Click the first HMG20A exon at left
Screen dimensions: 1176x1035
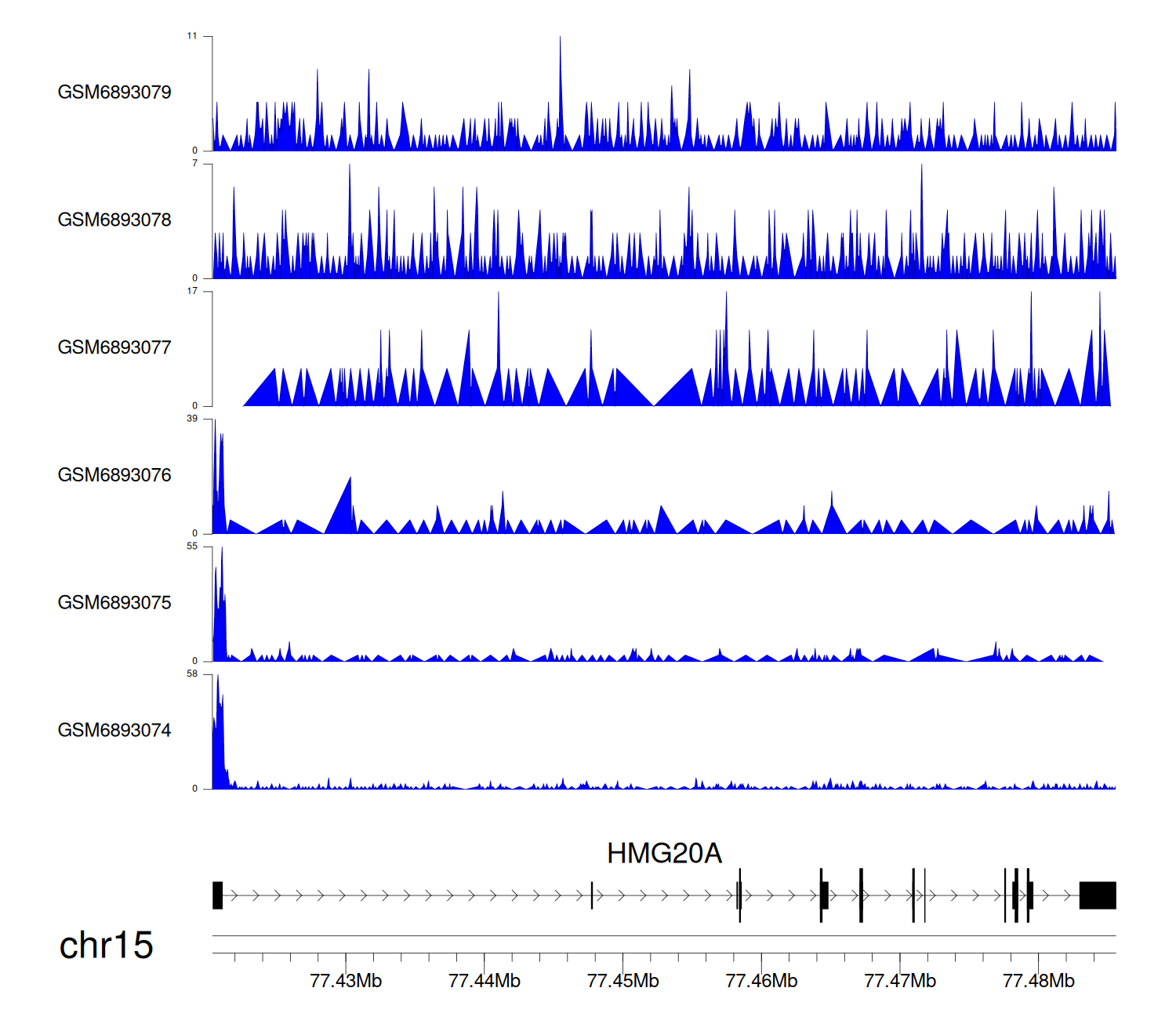pos(217,895)
